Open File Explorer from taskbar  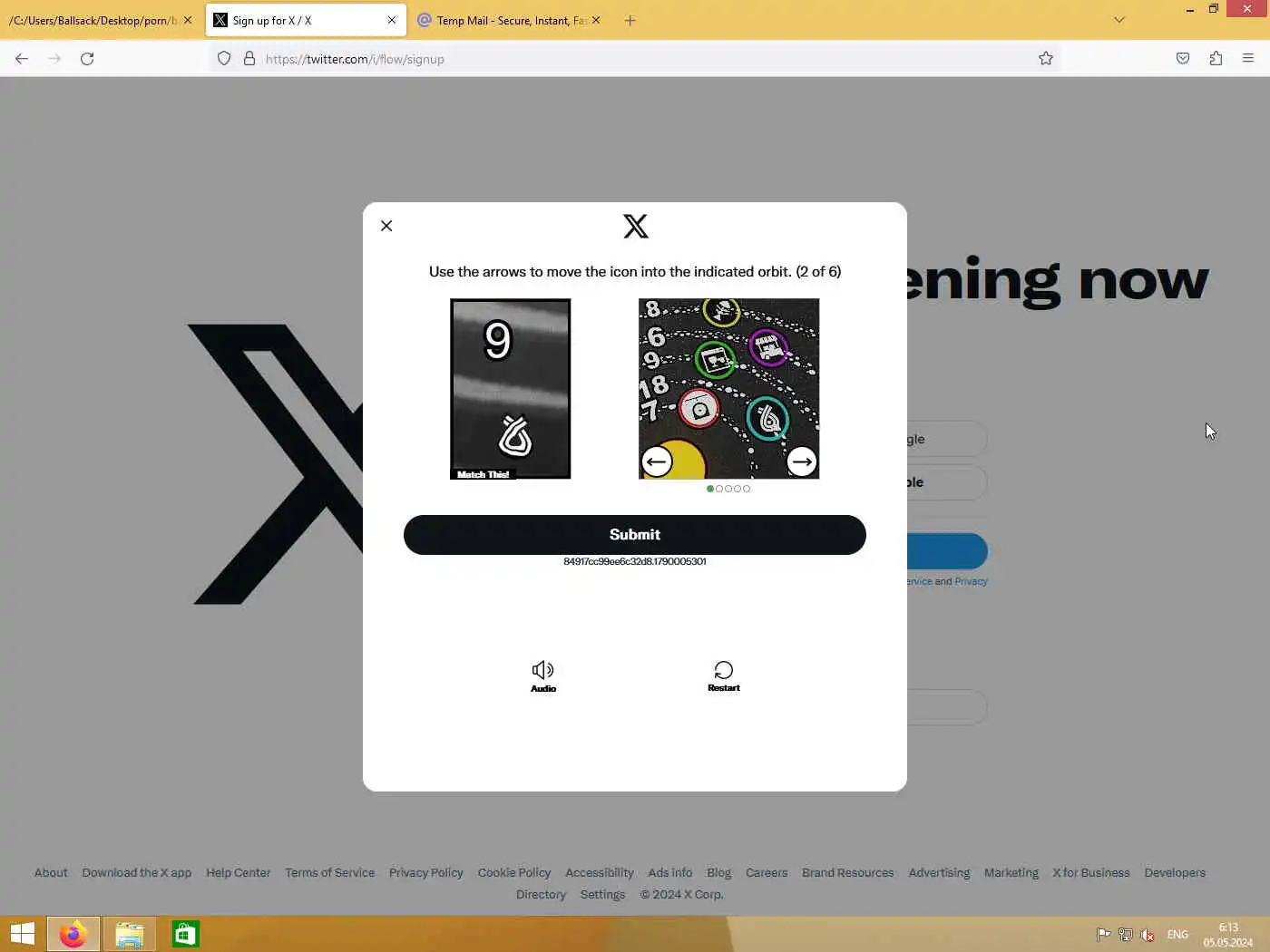(x=130, y=934)
